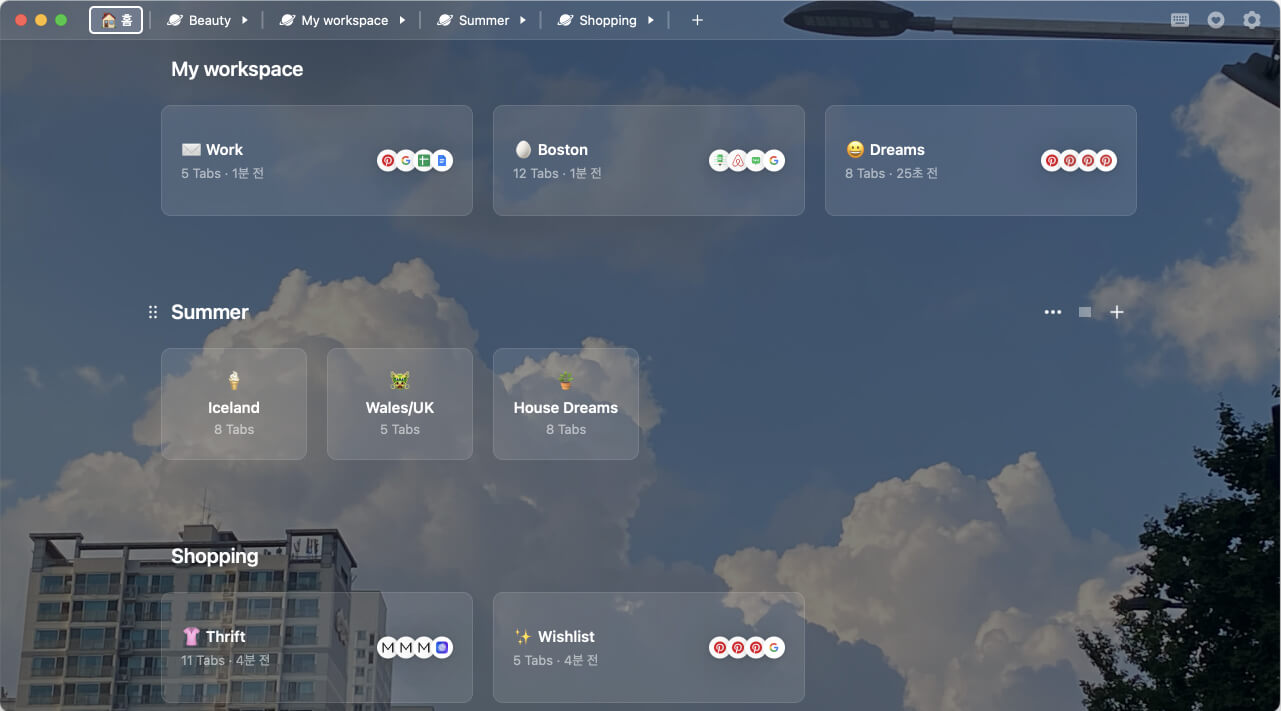
Task: Click the favicon group on Boston card
Action: pos(747,161)
